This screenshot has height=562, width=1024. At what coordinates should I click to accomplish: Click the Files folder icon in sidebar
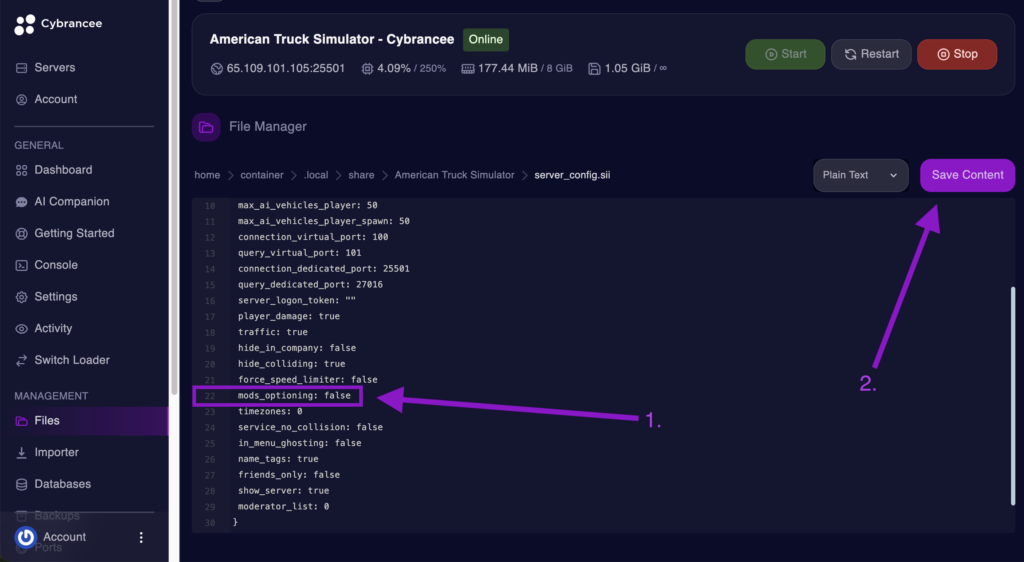22,421
